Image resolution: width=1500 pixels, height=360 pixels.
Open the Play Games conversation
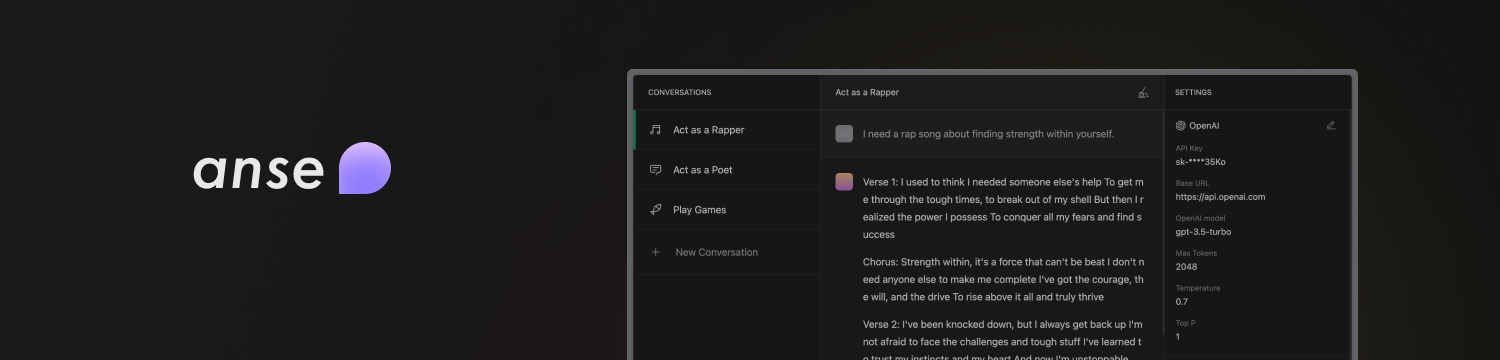727,210
